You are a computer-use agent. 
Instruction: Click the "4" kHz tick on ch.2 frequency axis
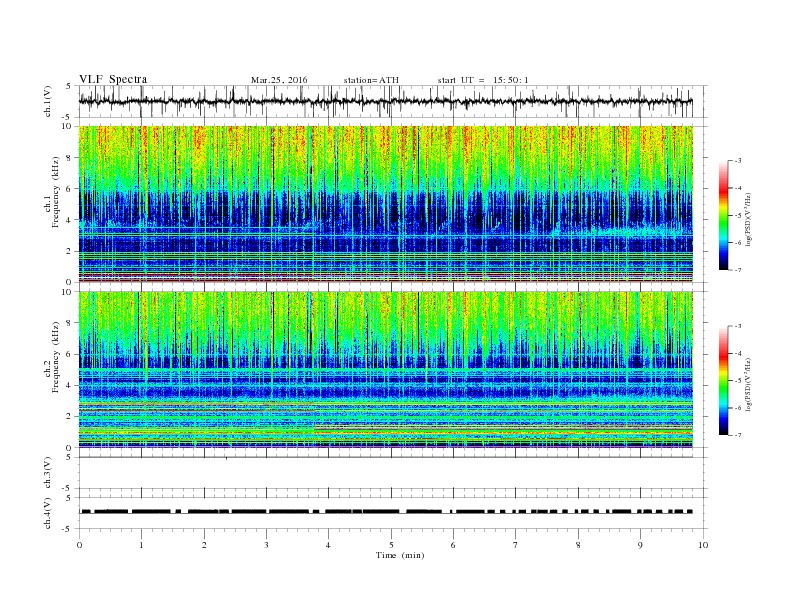click(69, 385)
